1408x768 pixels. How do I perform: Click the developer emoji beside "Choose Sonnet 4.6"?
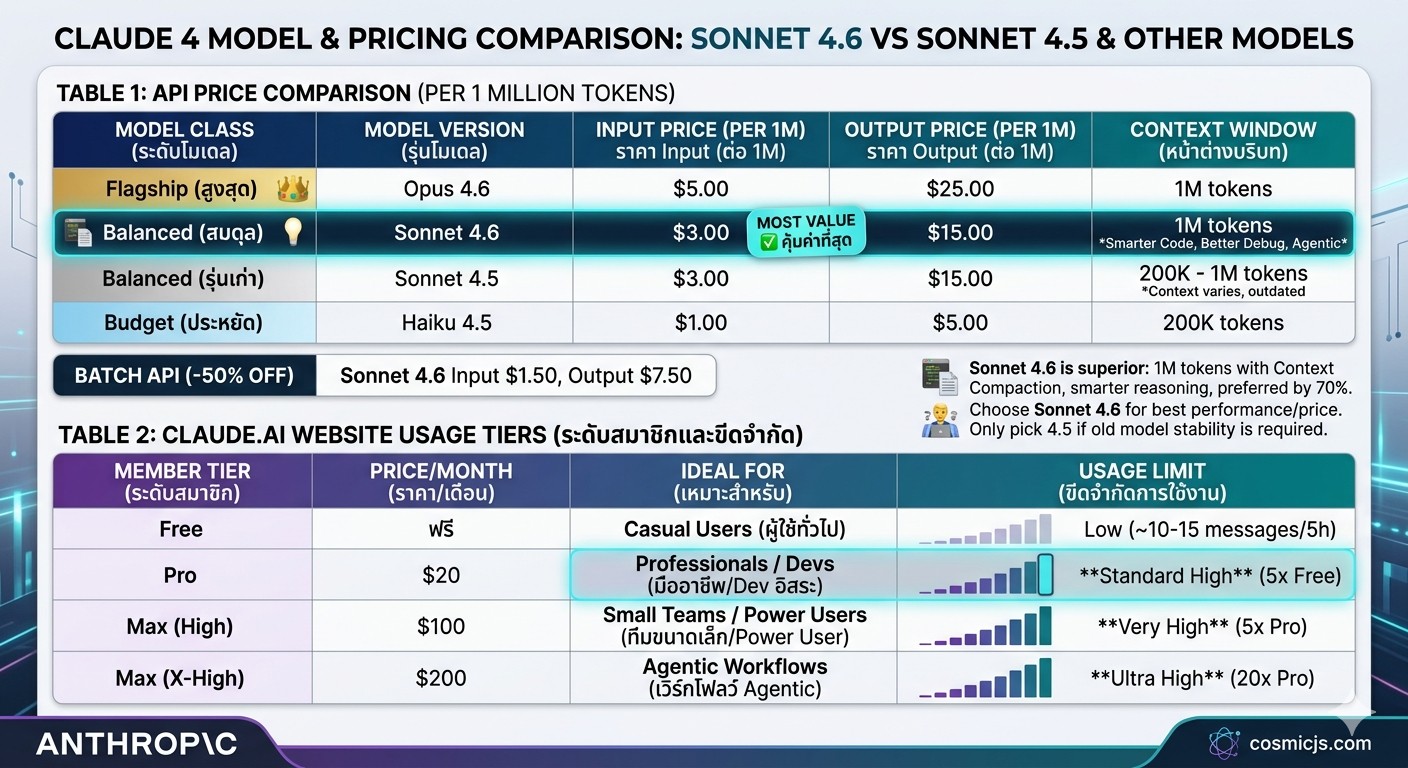point(934,420)
